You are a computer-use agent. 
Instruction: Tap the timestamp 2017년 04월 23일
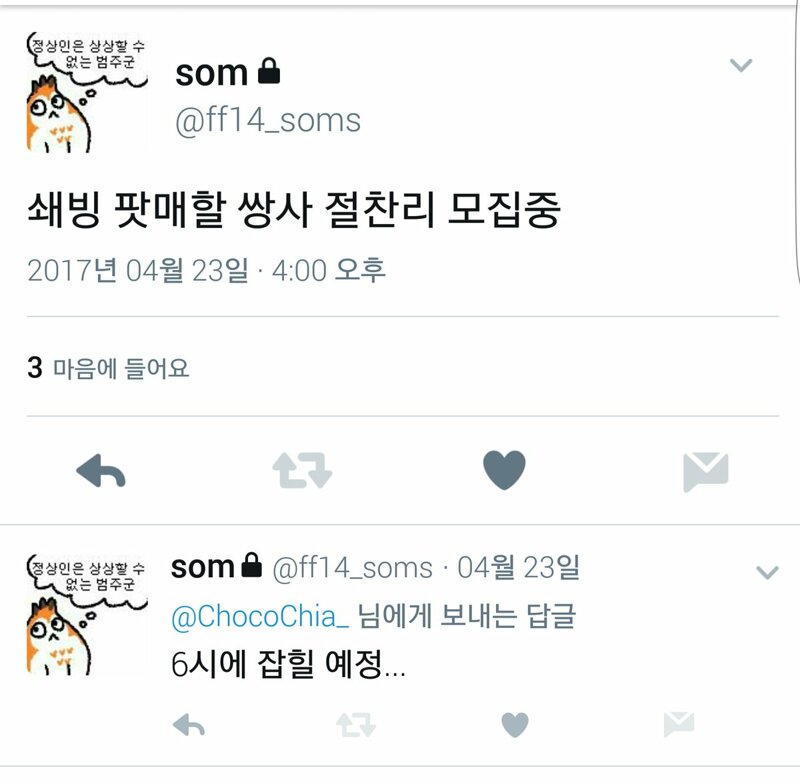[x=138, y=270]
